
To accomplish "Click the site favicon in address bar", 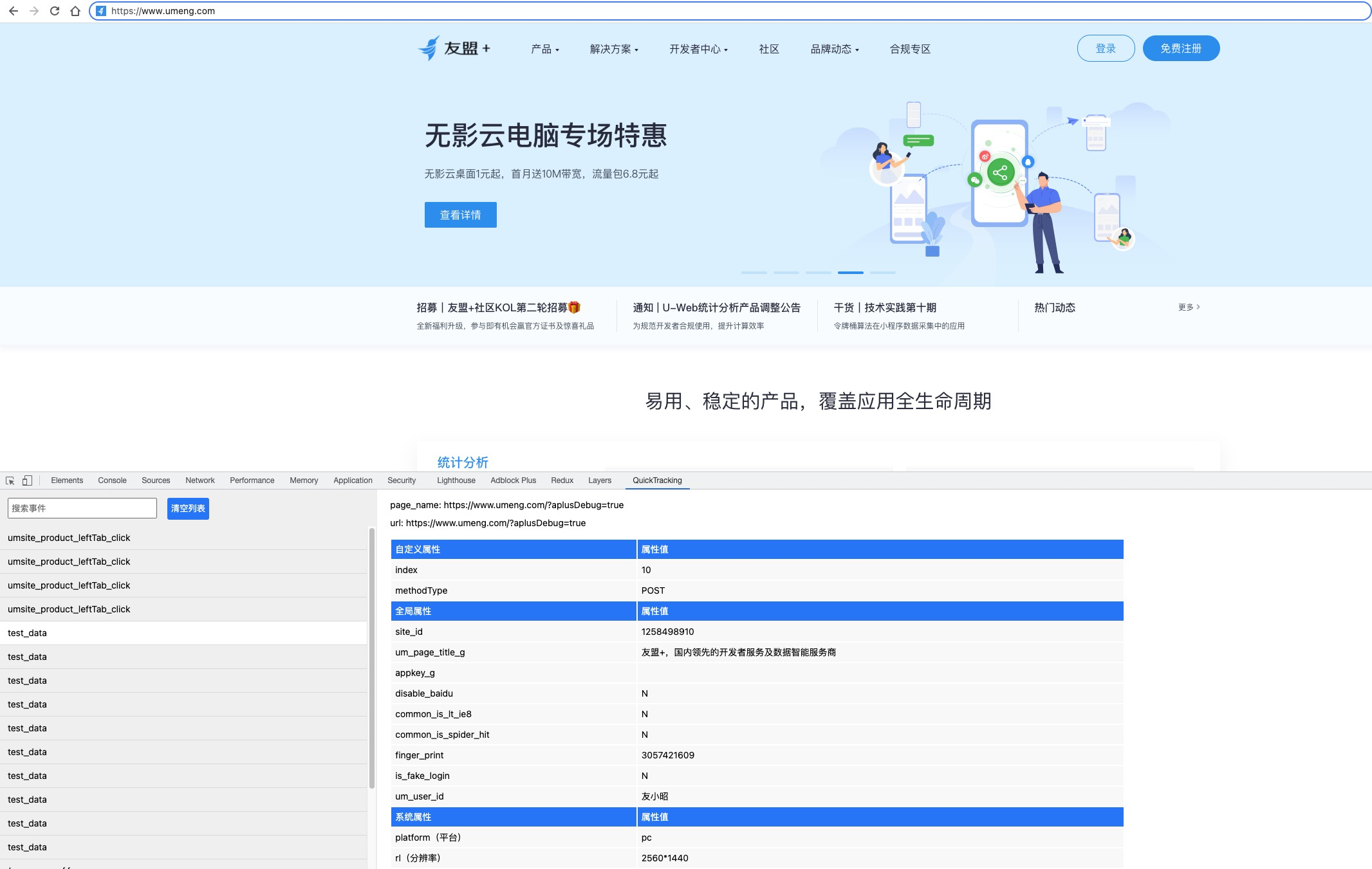I will (101, 11).
